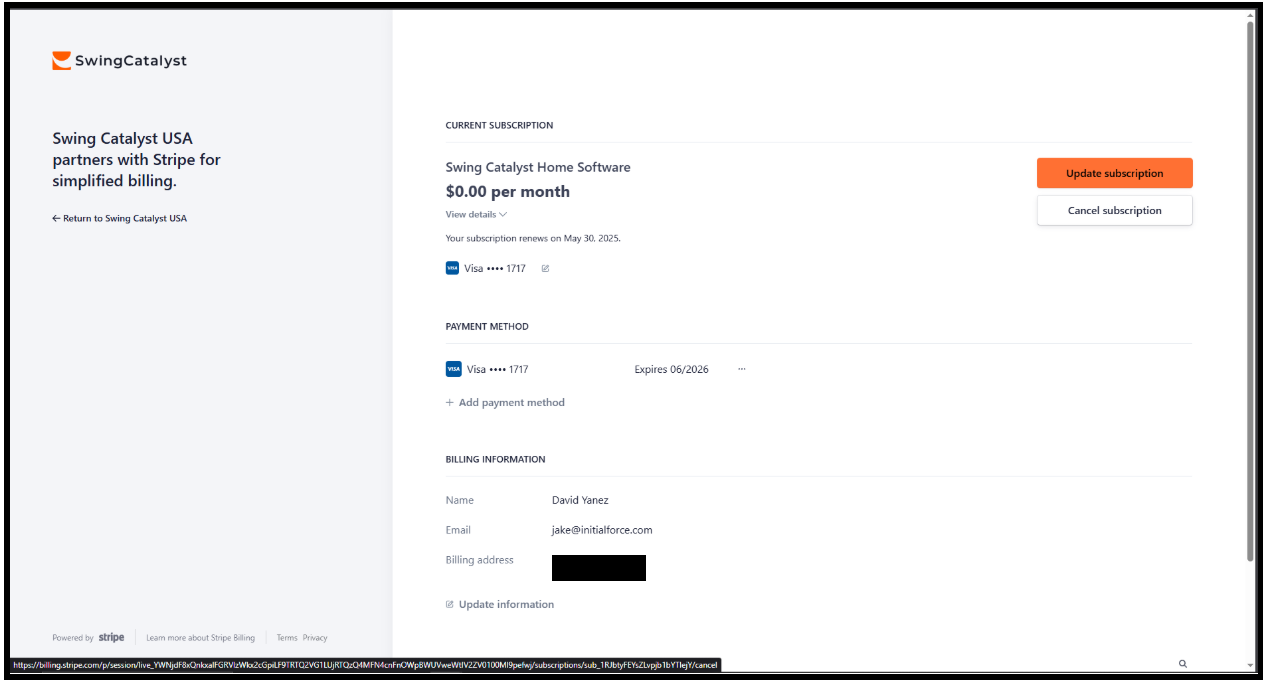Click the email jake@initialforce.com

[x=602, y=530]
